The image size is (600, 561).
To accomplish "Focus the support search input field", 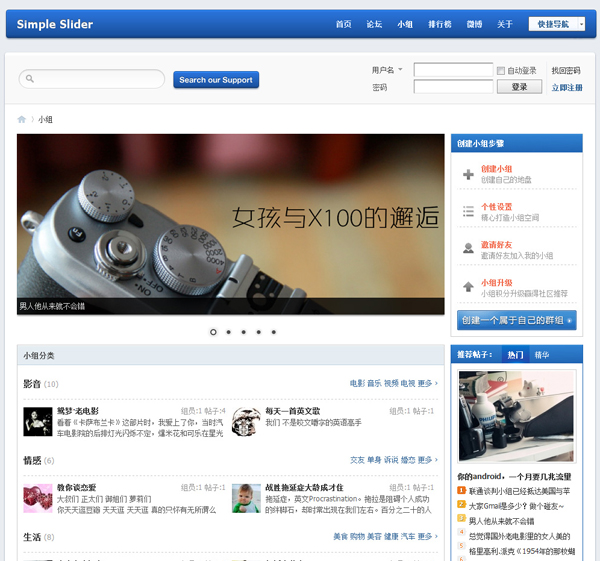I will click(x=92, y=79).
